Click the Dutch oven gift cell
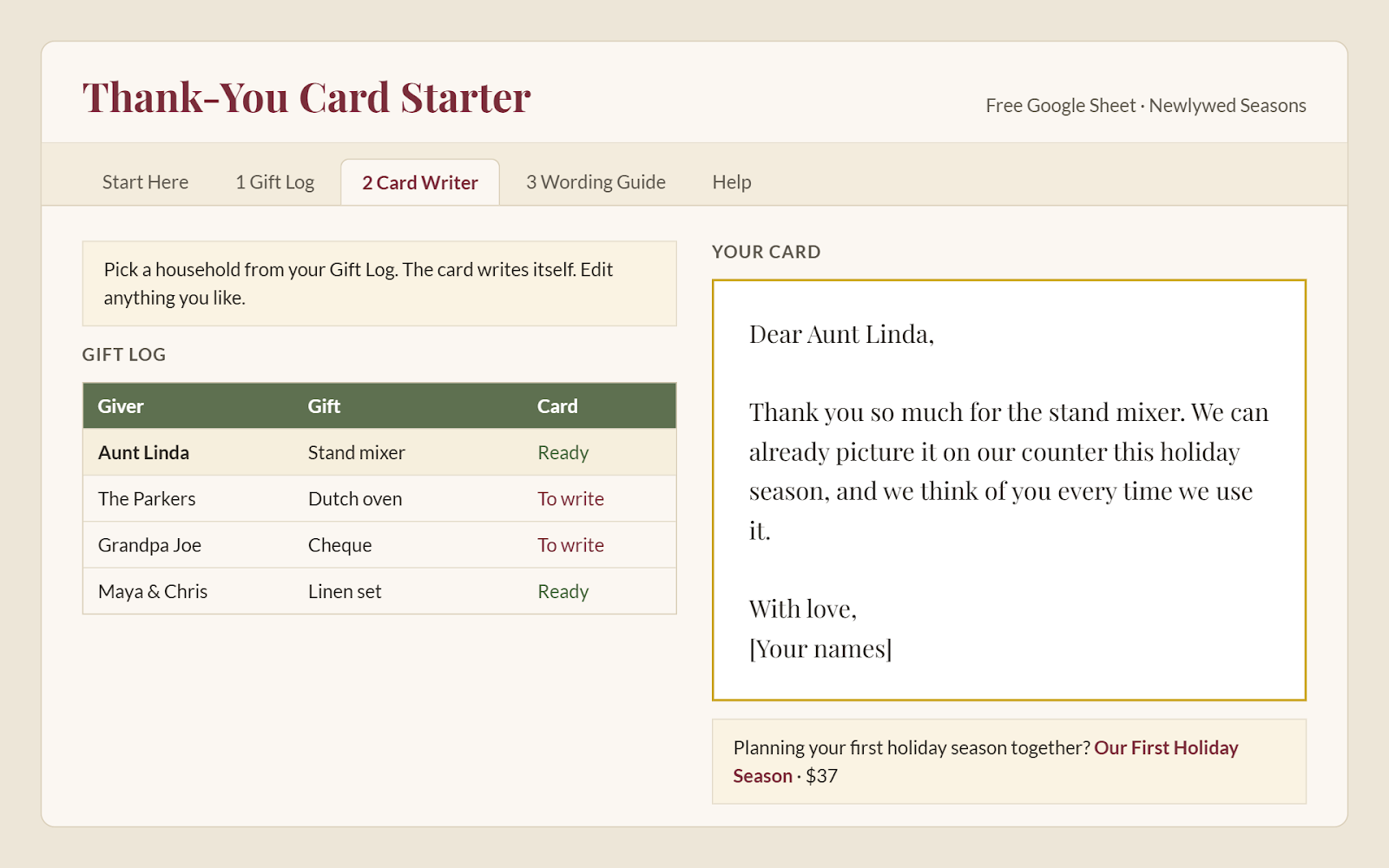Viewport: 1389px width, 868px height. tap(355, 499)
